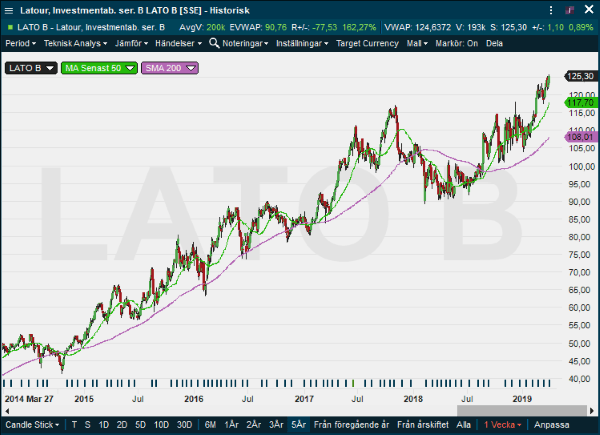
Task: Open the MA Senast 50 indicator dropdown
Action: (99, 68)
